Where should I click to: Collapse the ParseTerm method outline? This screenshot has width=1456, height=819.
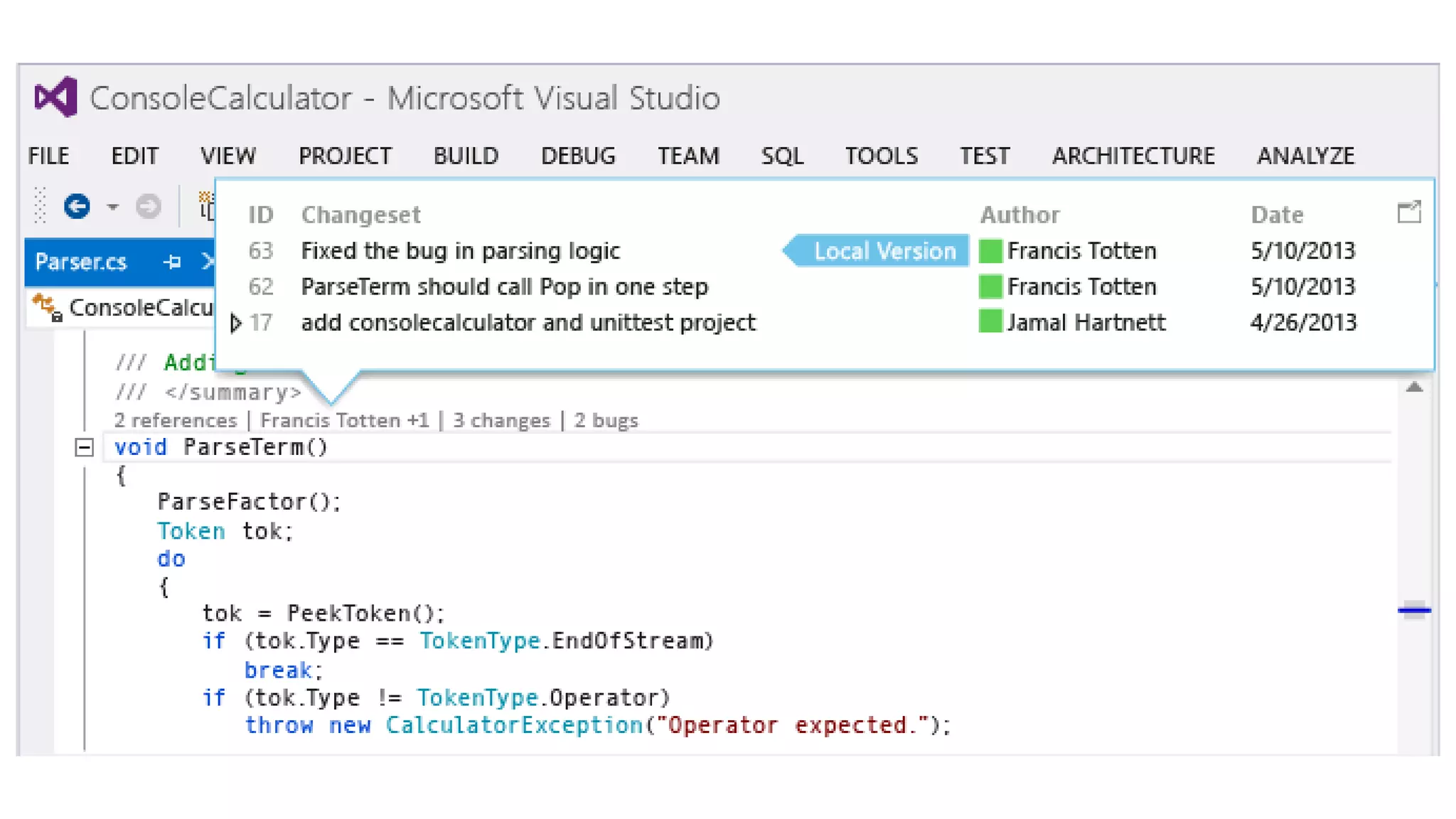coord(84,447)
